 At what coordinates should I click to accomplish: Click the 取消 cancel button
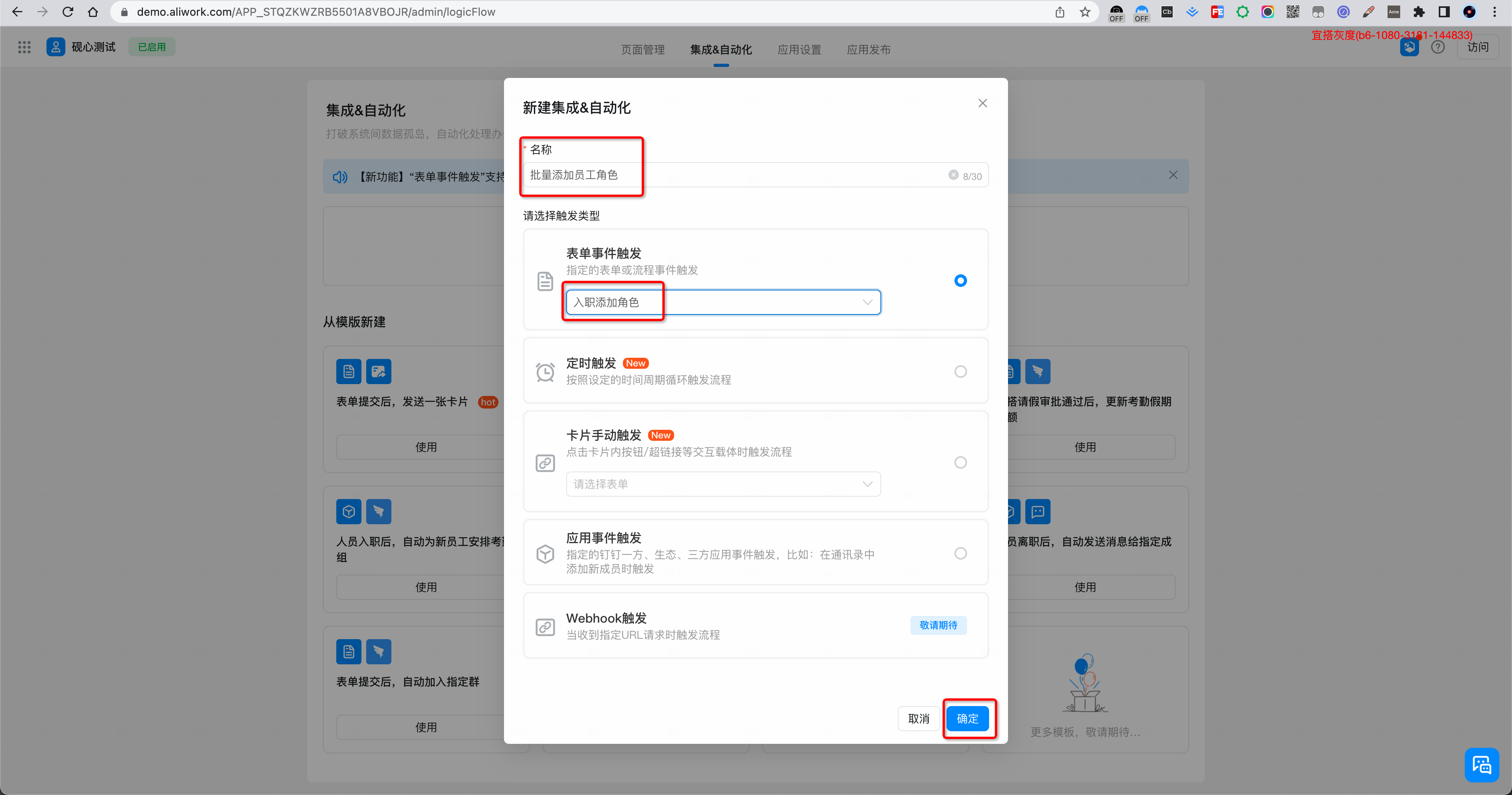[919, 719]
